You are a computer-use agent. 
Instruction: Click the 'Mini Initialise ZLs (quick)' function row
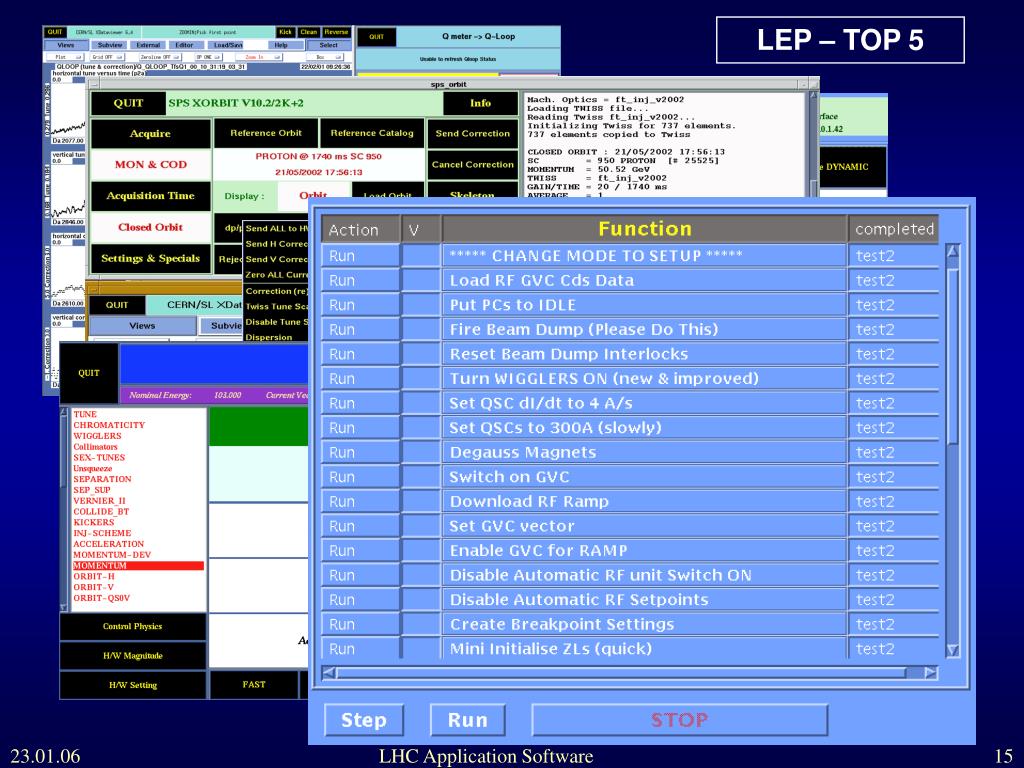[x=645, y=649]
